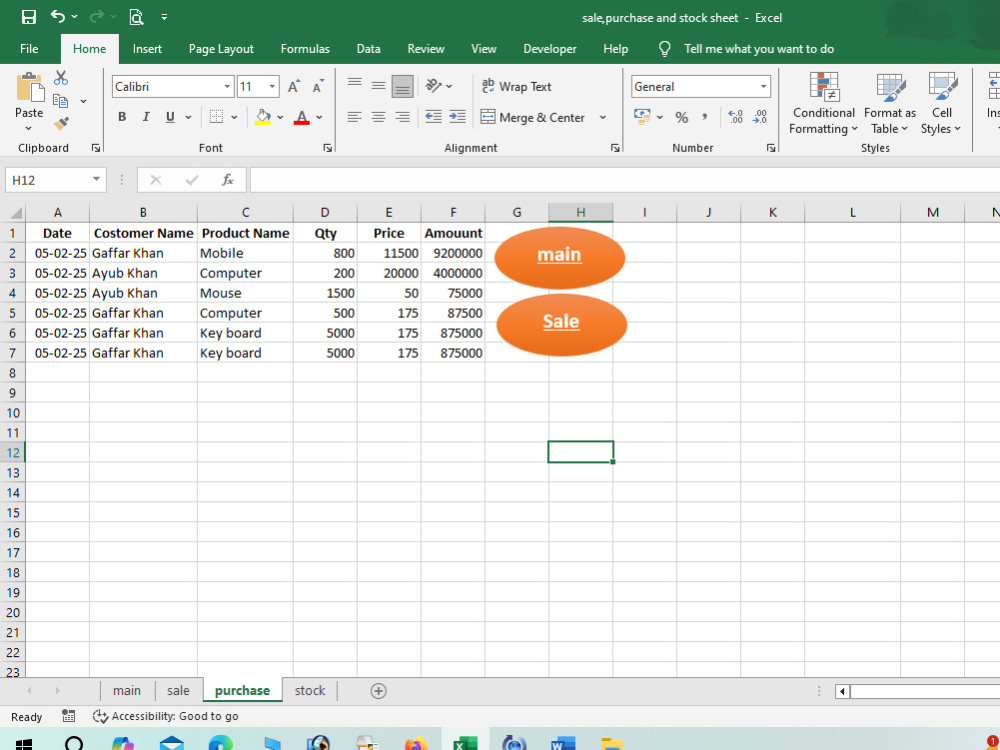This screenshot has width=1000, height=750.
Task: Decrease the cell indent
Action: pyautogui.click(x=433, y=117)
